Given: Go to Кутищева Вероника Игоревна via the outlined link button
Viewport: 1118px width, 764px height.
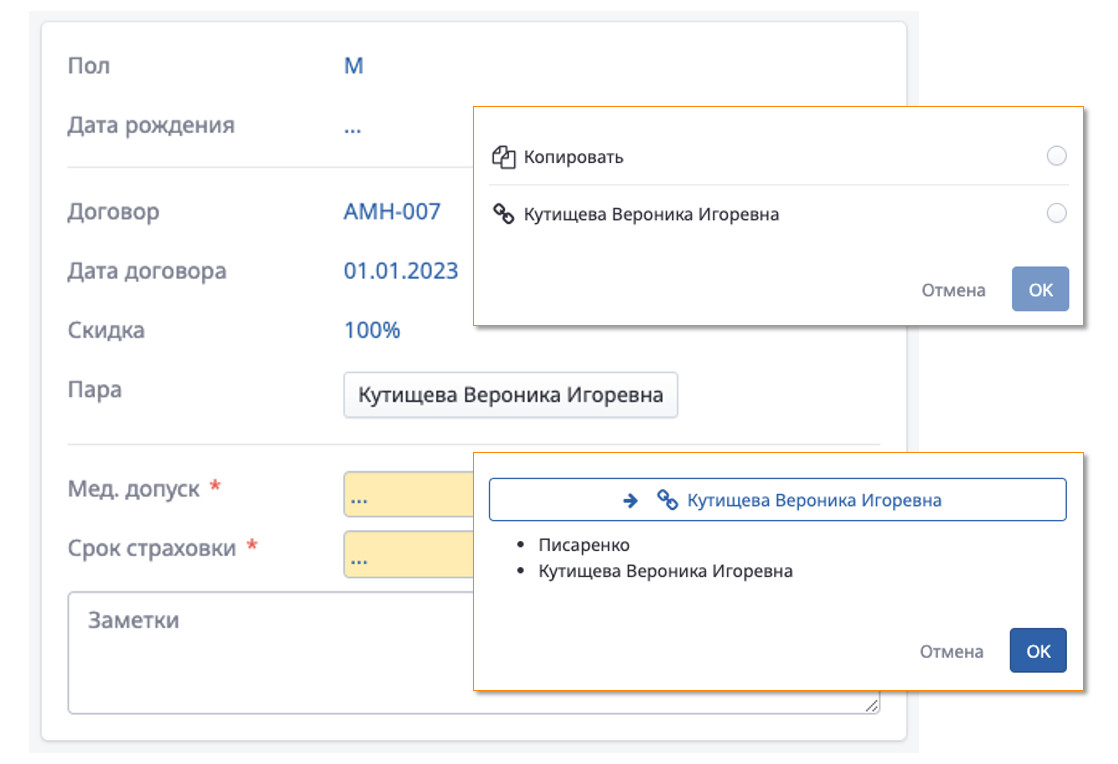Looking at the screenshot, I should pos(777,500).
